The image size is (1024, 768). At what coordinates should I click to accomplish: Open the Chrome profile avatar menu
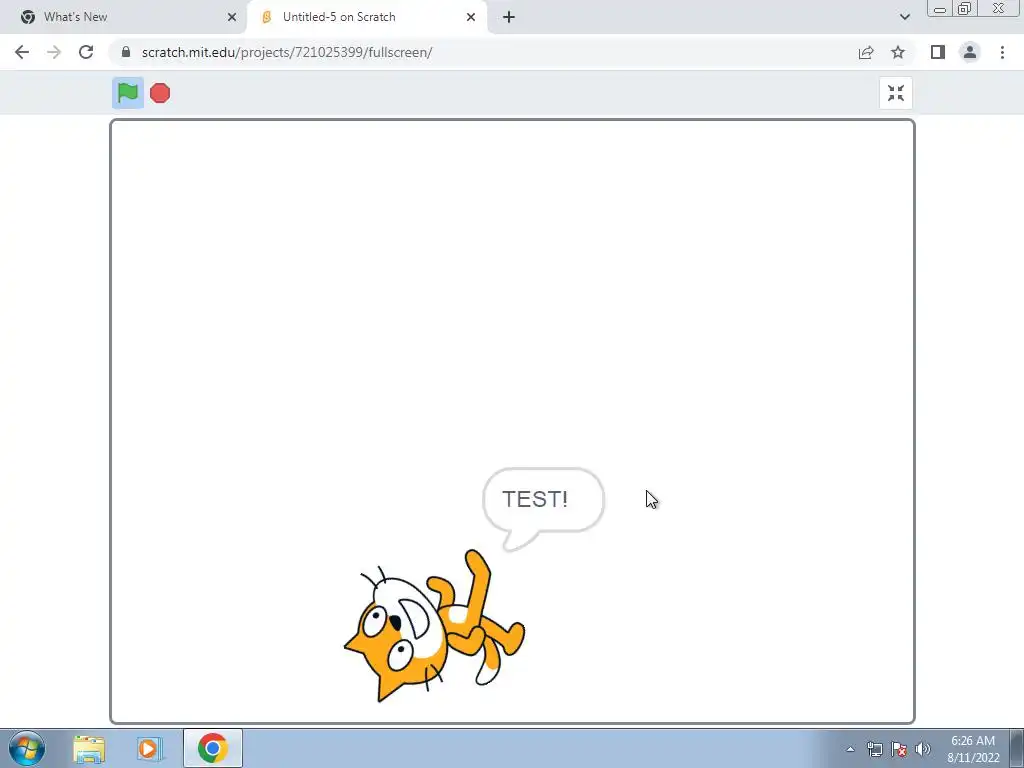(970, 52)
